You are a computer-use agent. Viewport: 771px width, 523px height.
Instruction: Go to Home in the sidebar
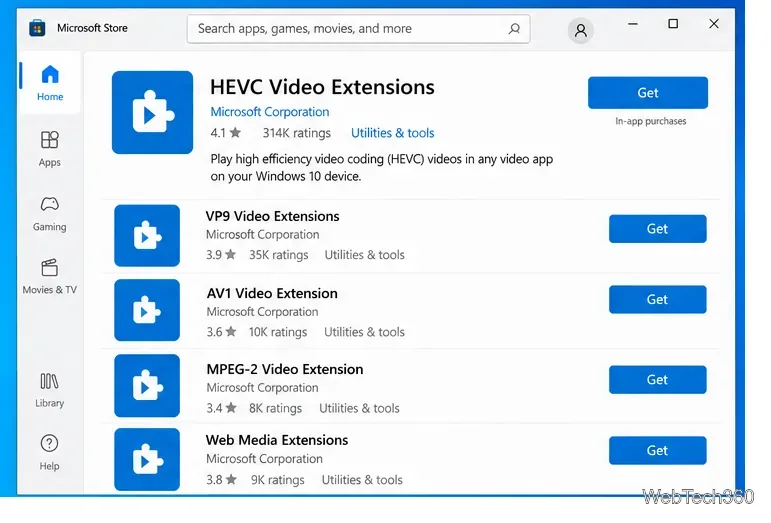[50, 83]
